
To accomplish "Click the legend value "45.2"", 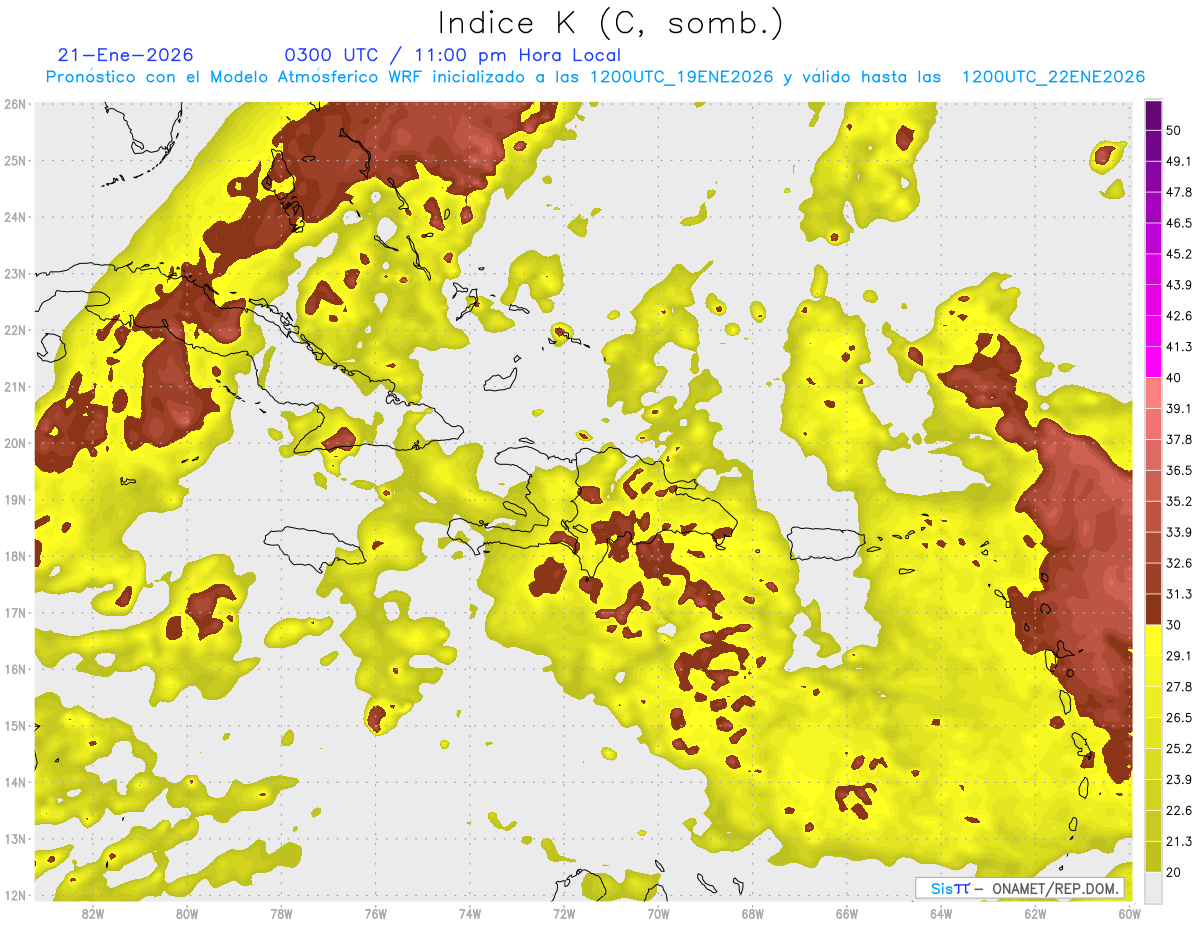I will [x=1178, y=254].
